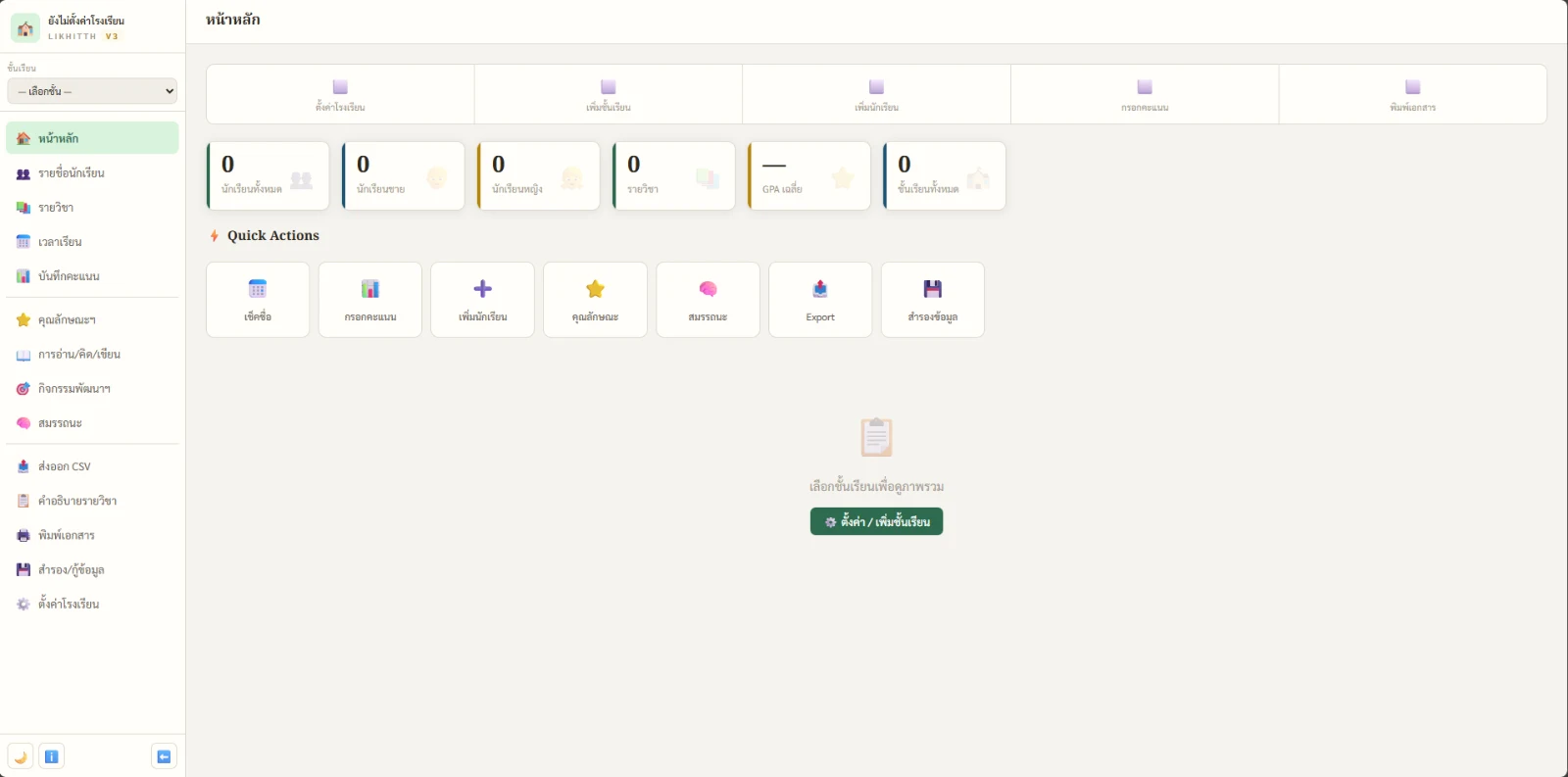This screenshot has width=1568, height=777.
Task: Collapse the sidebar with the arrow icon
Action: tap(164, 756)
